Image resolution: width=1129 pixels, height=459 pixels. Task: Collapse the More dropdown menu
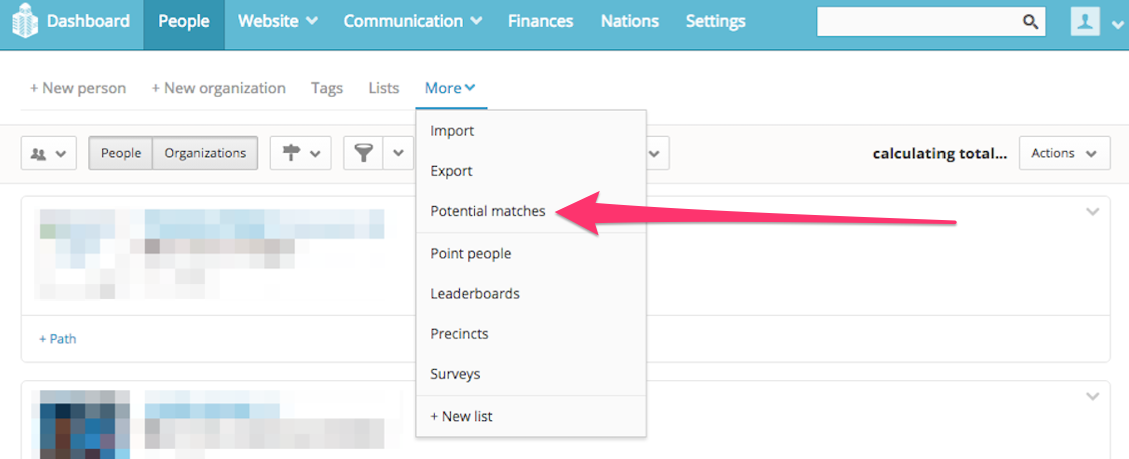pyautogui.click(x=450, y=88)
